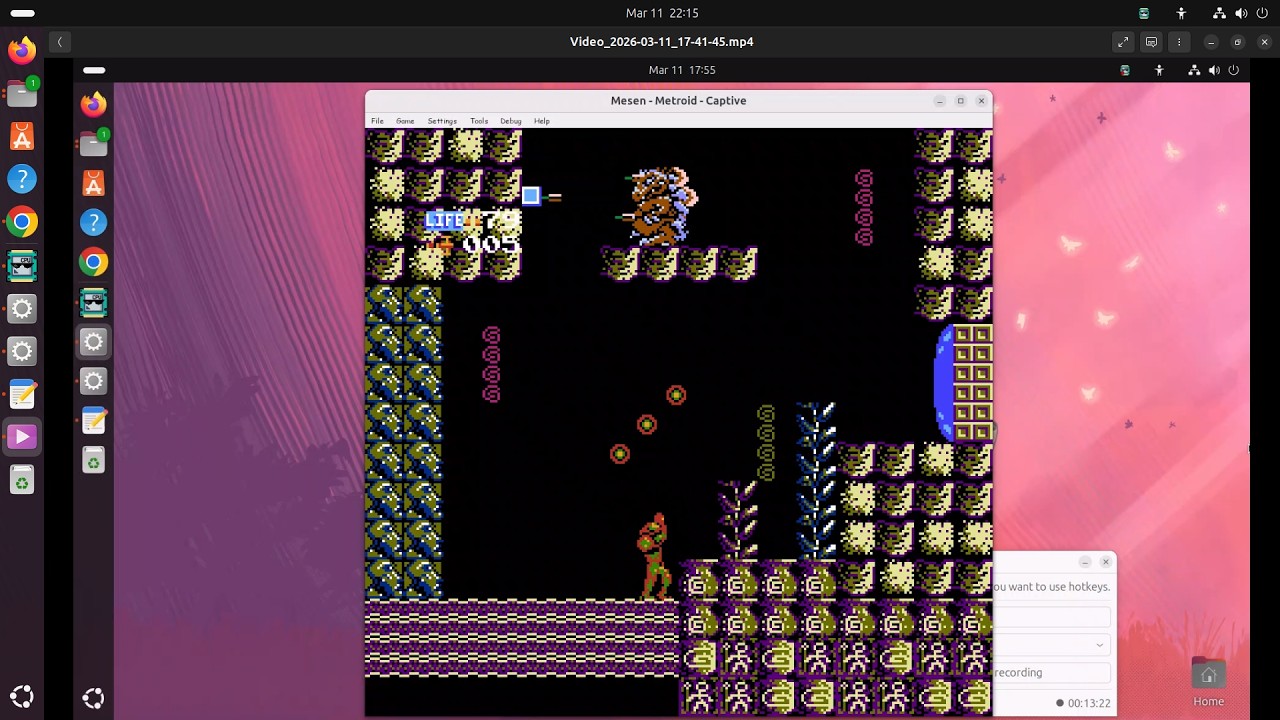Open Mesen's File menu
Viewport: 1280px width, 720px height.
coord(377,121)
